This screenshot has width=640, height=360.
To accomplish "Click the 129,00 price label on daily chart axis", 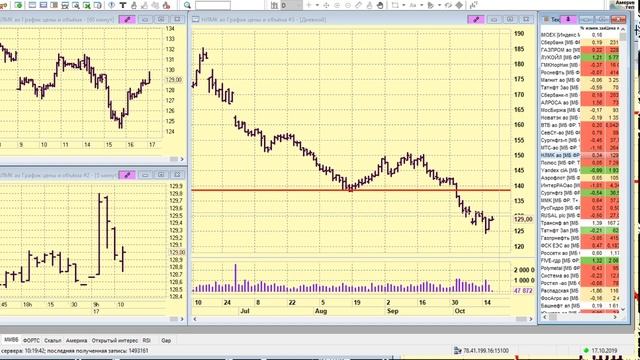I will (523, 219).
